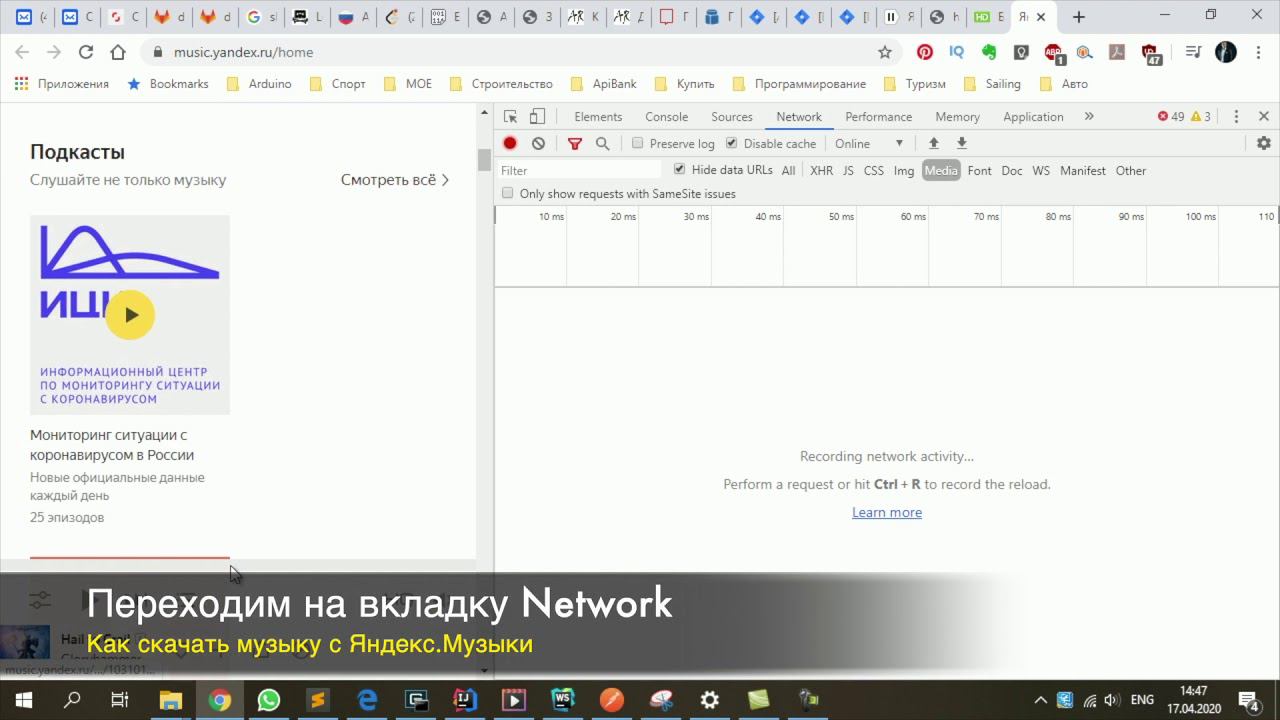The width and height of the screenshot is (1280, 720).
Task: Switch to the Console tab
Action: pyautogui.click(x=666, y=117)
